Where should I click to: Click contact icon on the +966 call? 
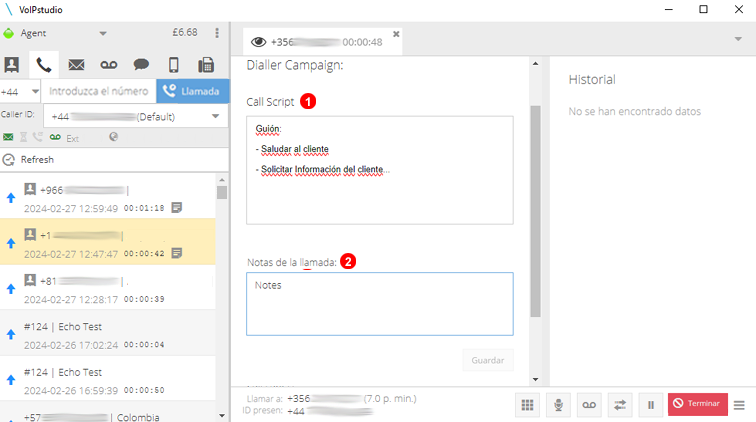30,189
